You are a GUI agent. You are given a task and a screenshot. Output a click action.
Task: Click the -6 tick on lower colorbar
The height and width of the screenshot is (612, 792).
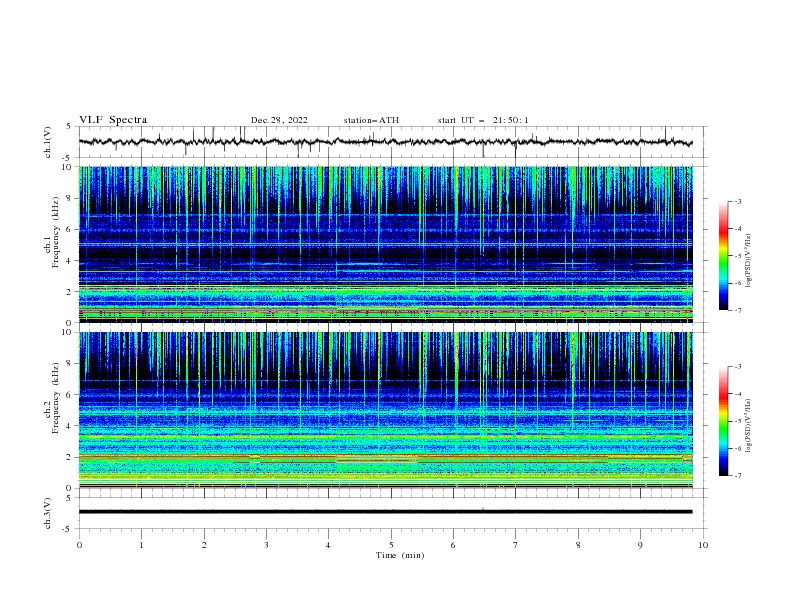(738, 448)
